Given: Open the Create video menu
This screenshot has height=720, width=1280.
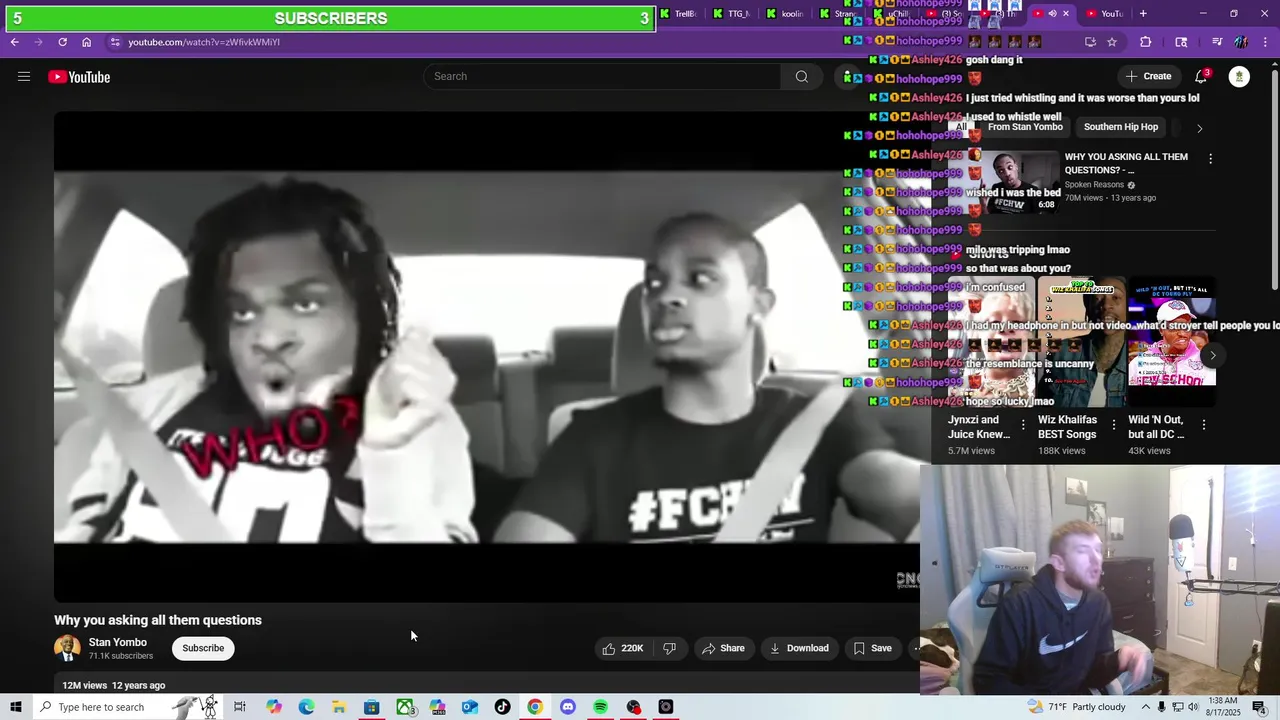Looking at the screenshot, I should coord(1148,76).
